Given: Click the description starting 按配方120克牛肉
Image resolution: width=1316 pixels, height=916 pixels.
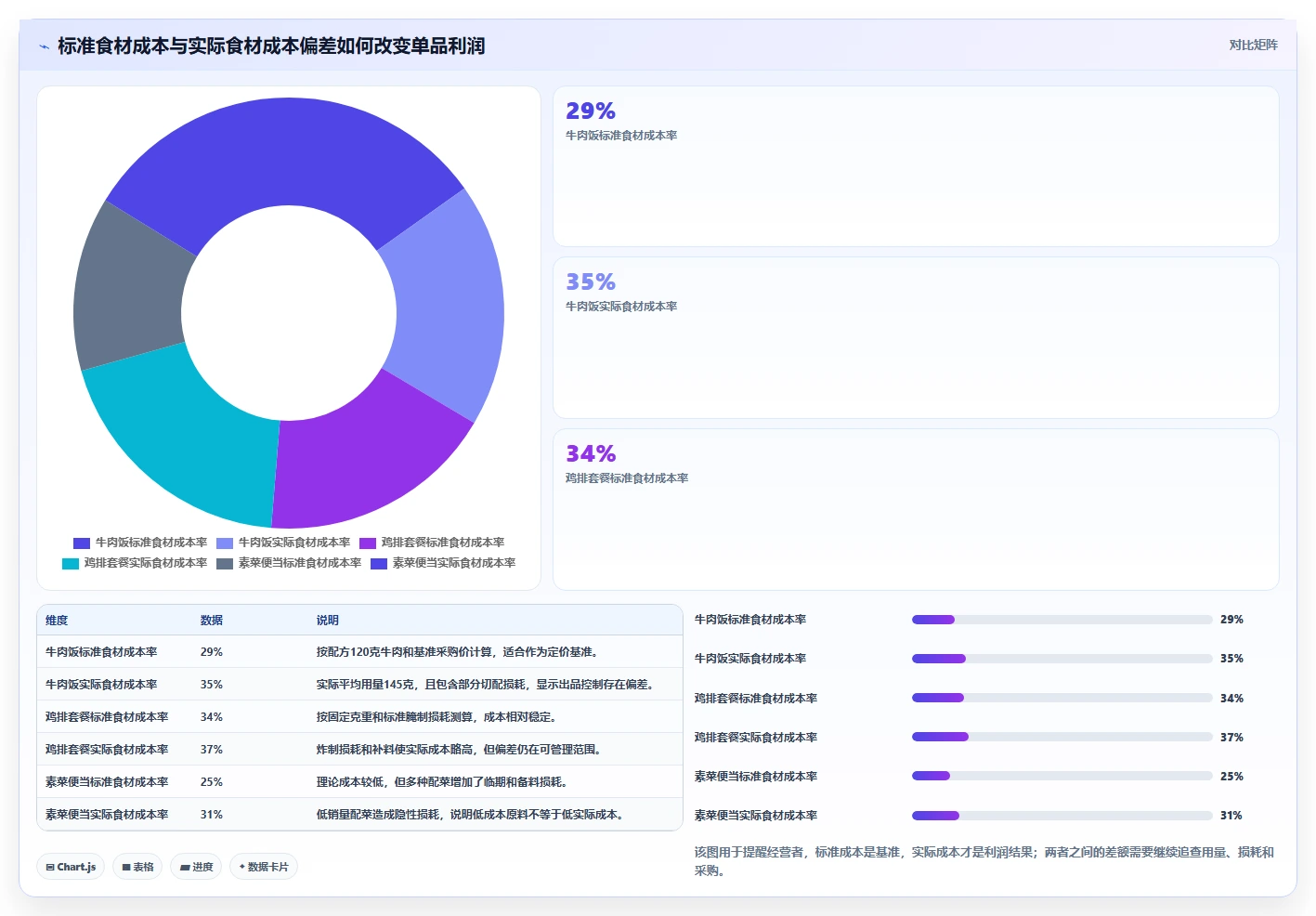Looking at the screenshot, I should point(459,652).
